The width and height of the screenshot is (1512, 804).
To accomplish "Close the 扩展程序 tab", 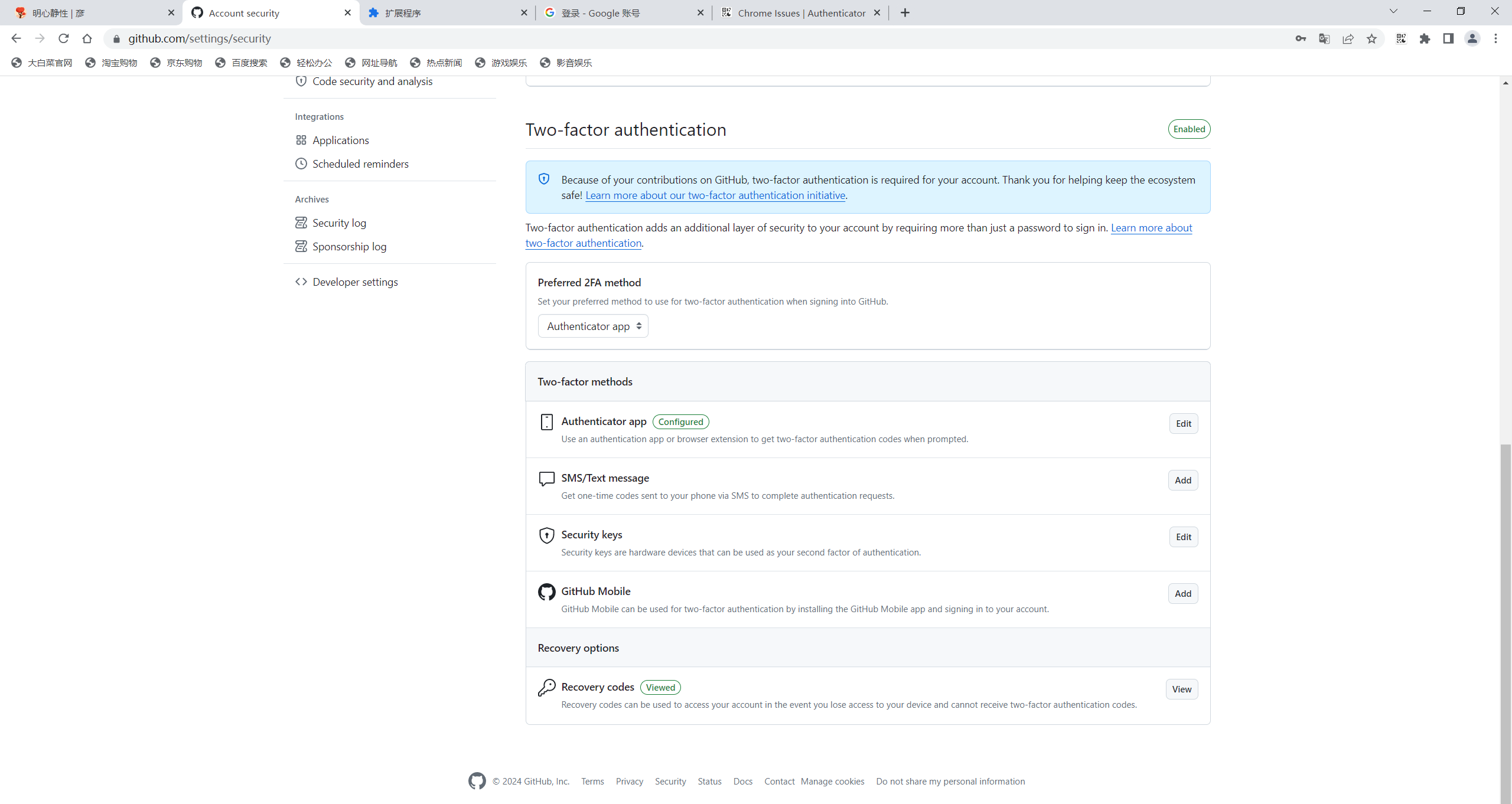I will (524, 12).
